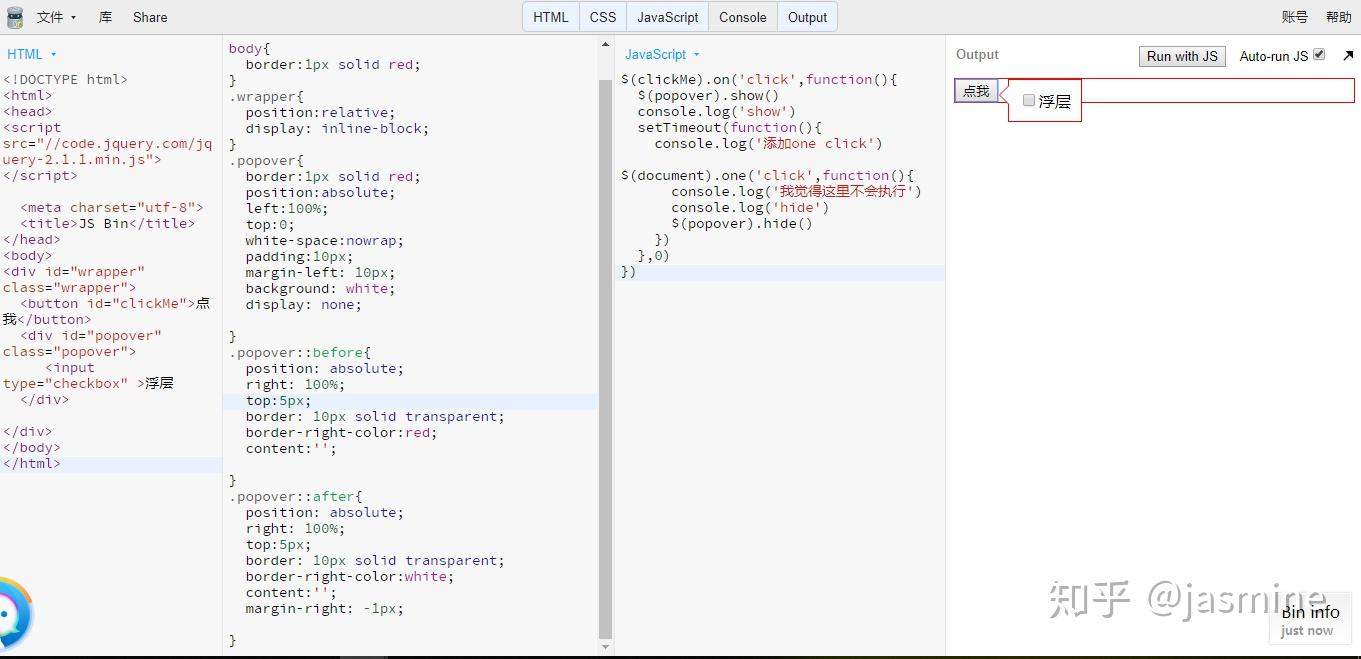1361x659 pixels.
Task: Open the 账号 account link
Action: tap(1295, 17)
